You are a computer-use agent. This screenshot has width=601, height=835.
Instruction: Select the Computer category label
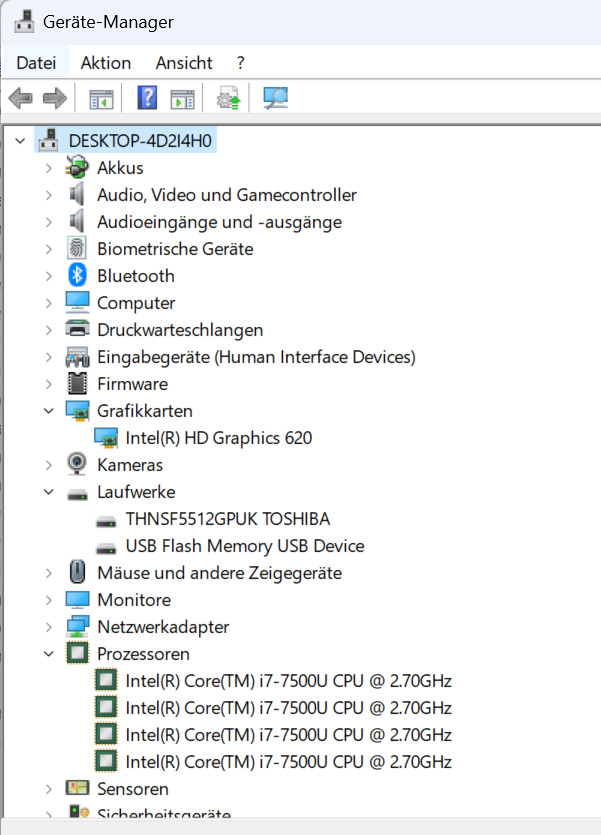[x=136, y=303]
